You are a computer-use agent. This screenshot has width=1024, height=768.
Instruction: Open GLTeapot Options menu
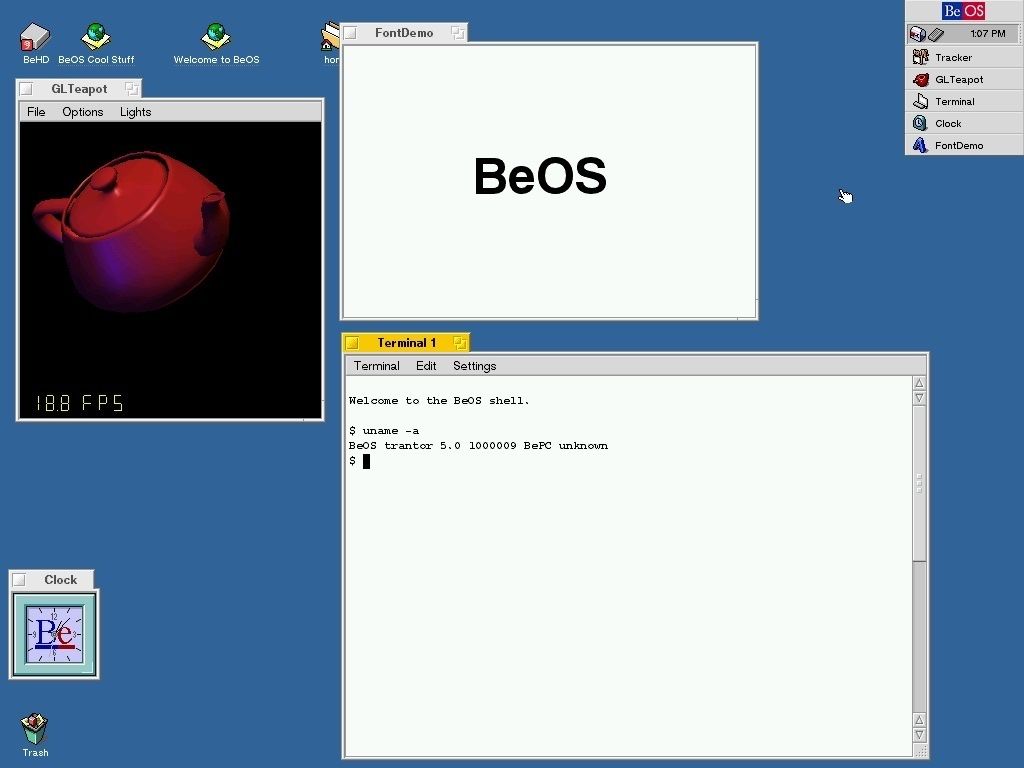coord(83,112)
